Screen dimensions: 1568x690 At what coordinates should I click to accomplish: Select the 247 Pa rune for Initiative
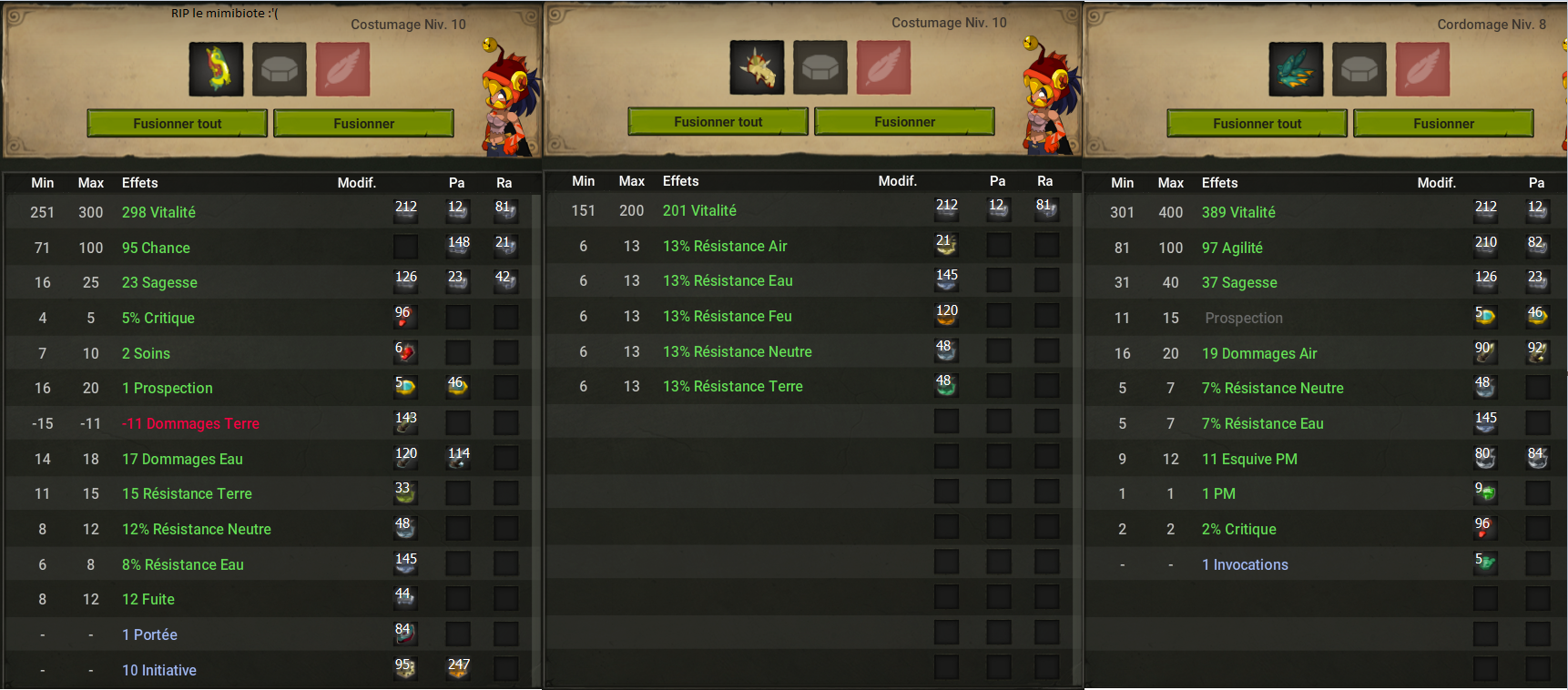[x=458, y=669]
